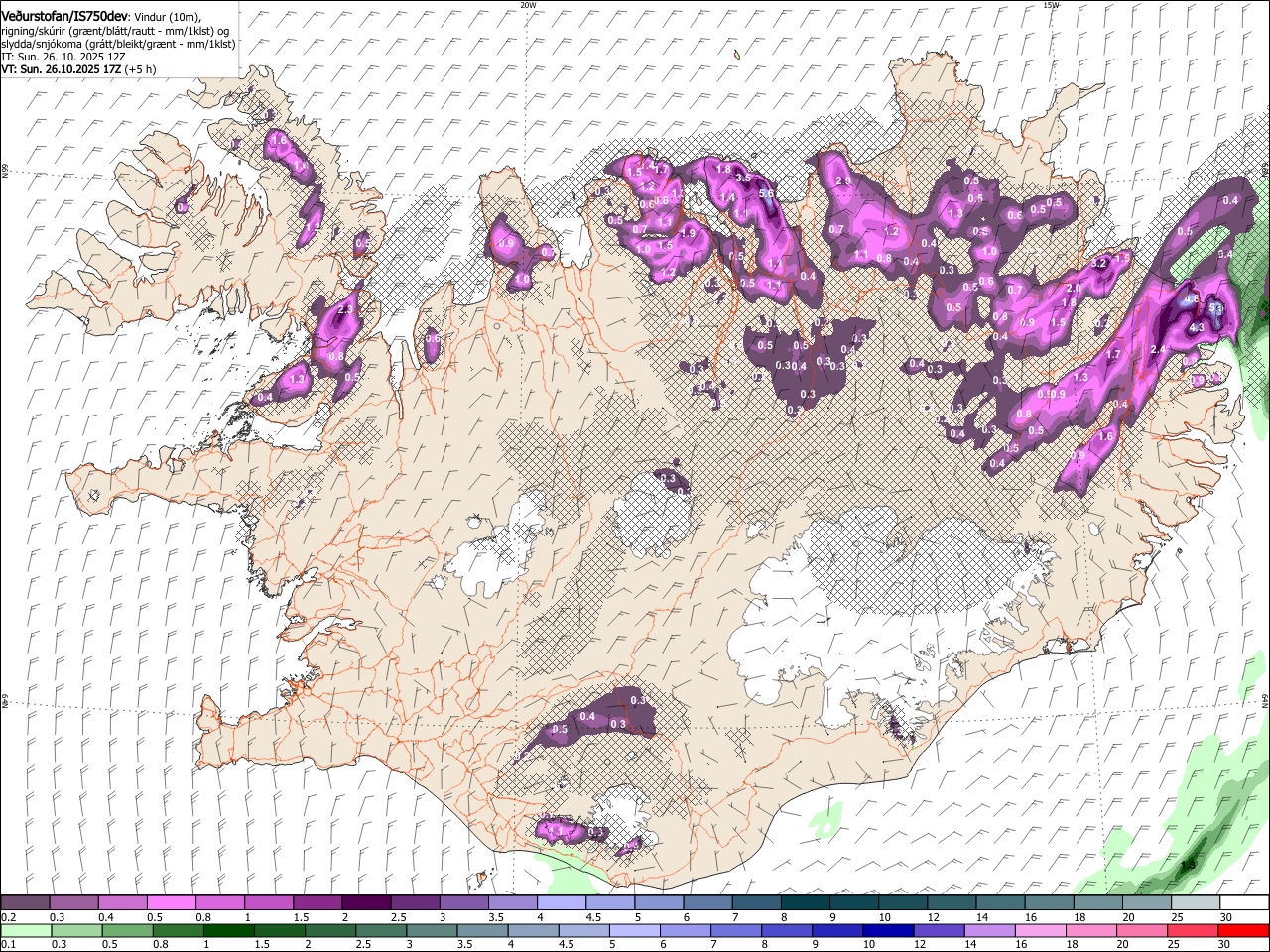Pick the bright red 30 rain legend swatch
This screenshot has height=952, width=1270.
pyautogui.click(x=1244, y=930)
